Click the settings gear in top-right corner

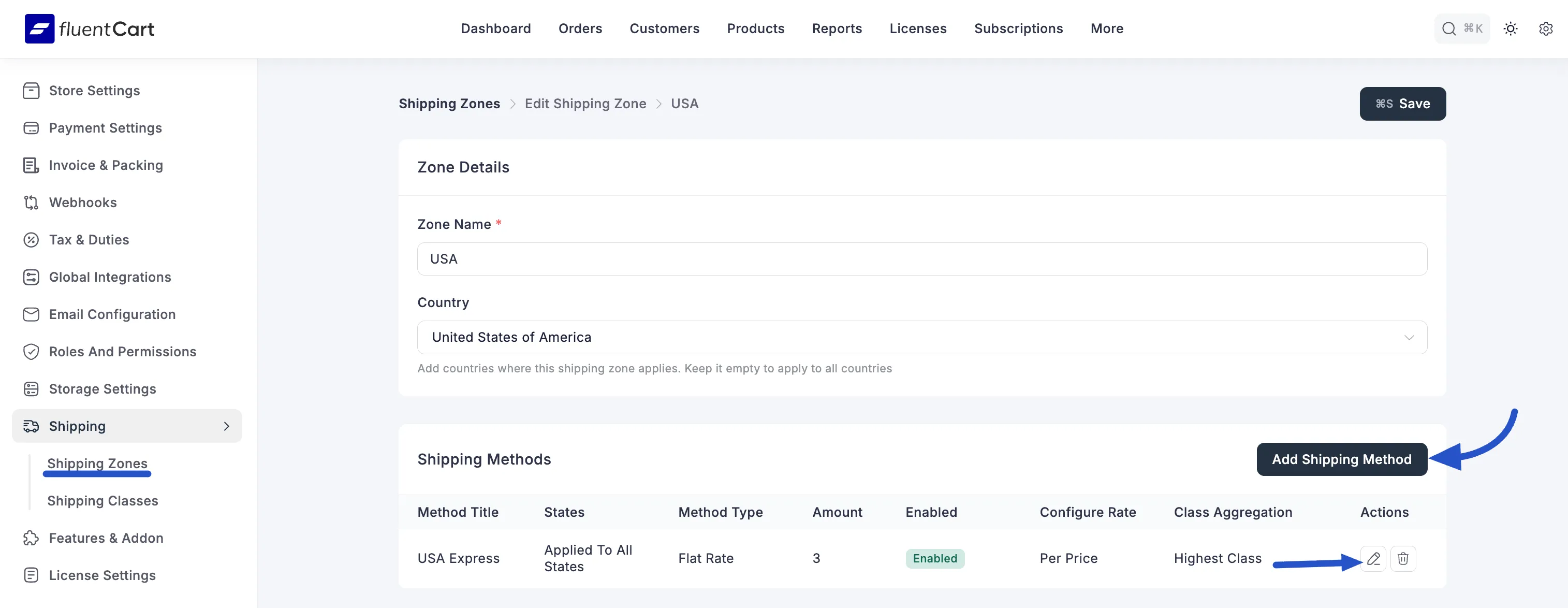1545,28
